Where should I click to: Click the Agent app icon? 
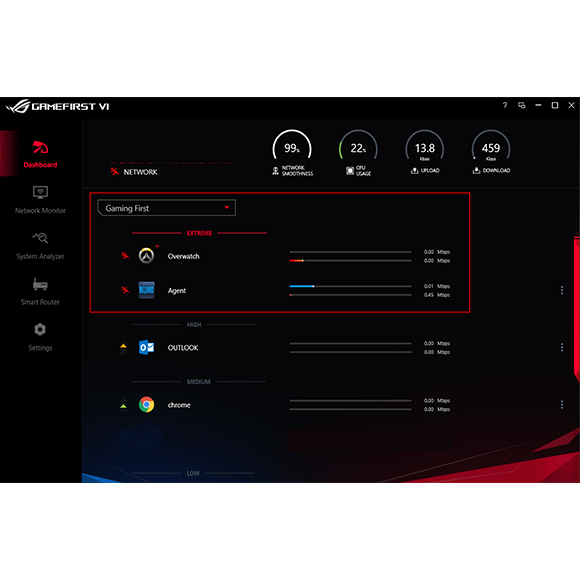[x=146, y=290]
